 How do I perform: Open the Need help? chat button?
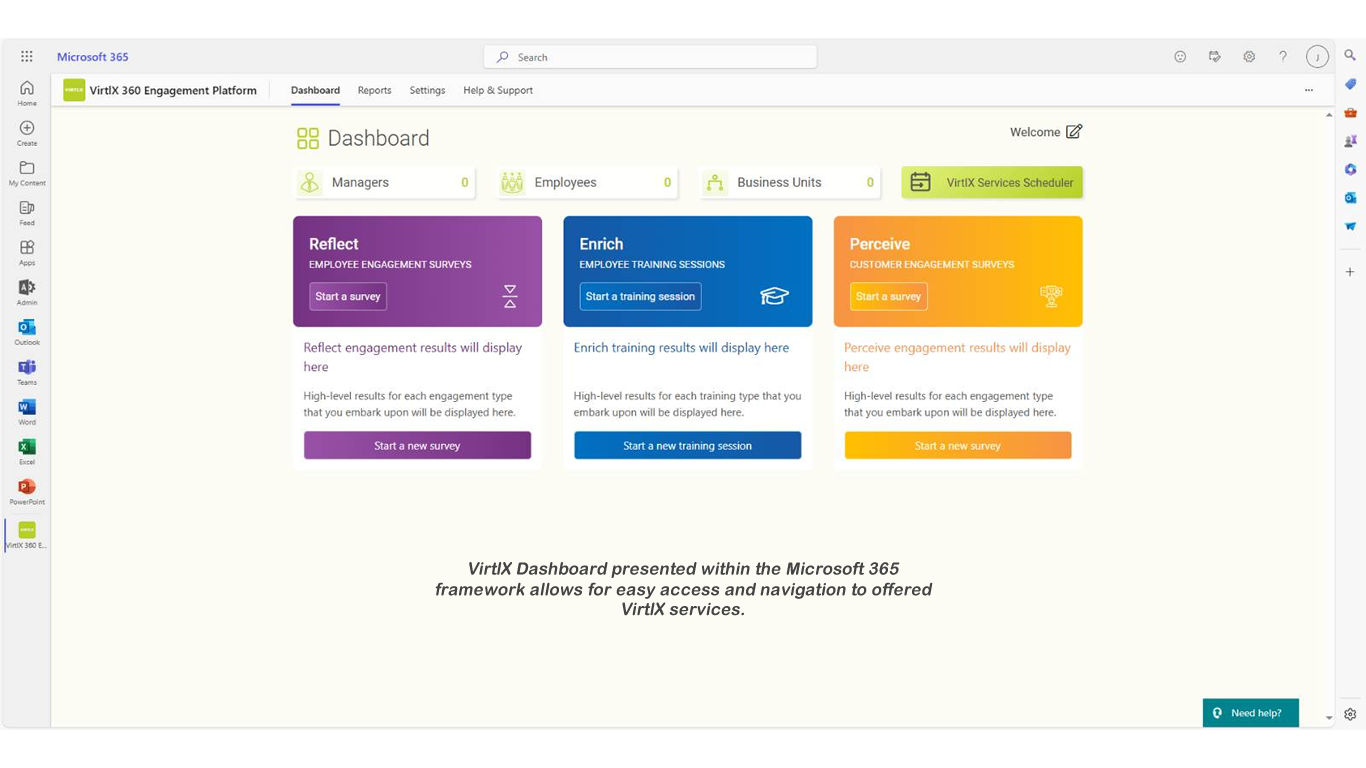(1250, 713)
